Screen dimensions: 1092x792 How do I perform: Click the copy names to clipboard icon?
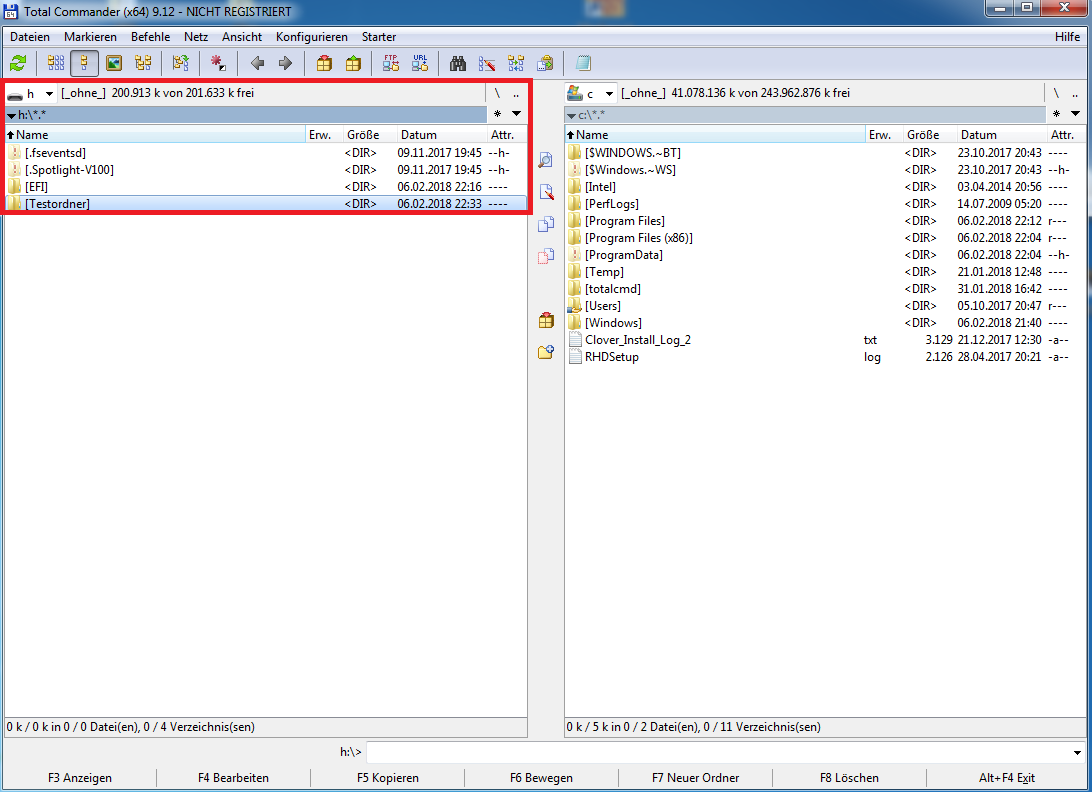pos(545,63)
